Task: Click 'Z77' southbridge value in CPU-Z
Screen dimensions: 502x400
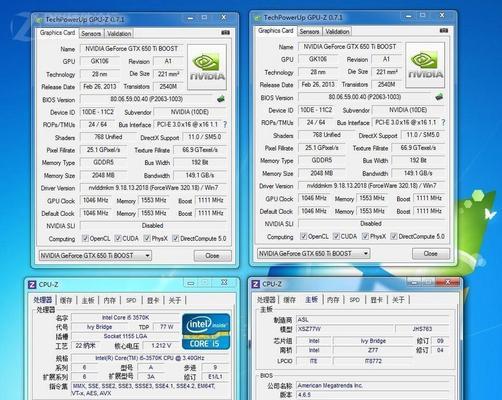Action: [373, 350]
